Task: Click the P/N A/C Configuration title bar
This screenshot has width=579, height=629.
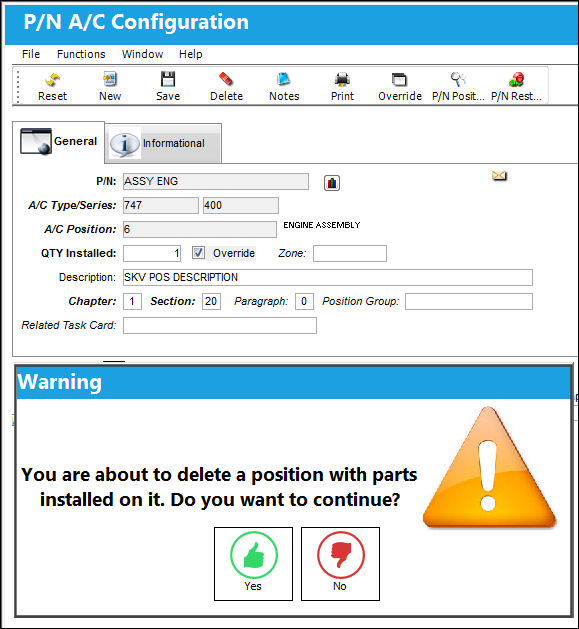Action: coord(292,23)
